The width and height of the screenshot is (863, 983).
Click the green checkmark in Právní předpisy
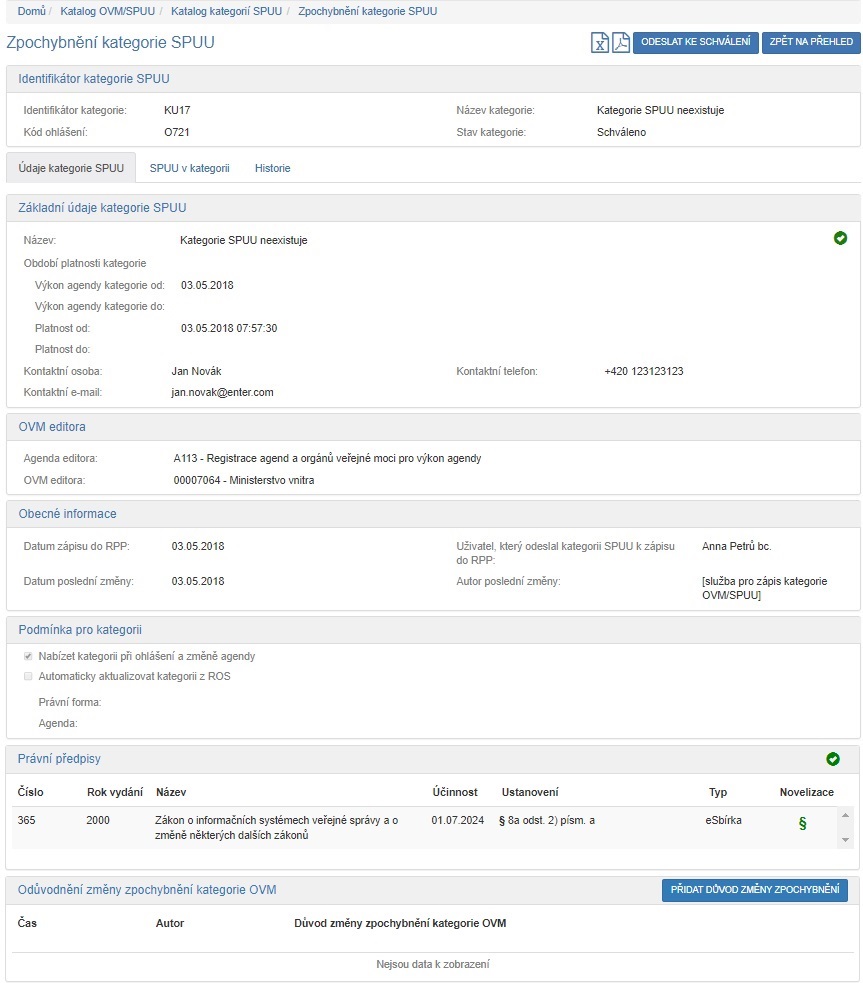tap(832, 759)
